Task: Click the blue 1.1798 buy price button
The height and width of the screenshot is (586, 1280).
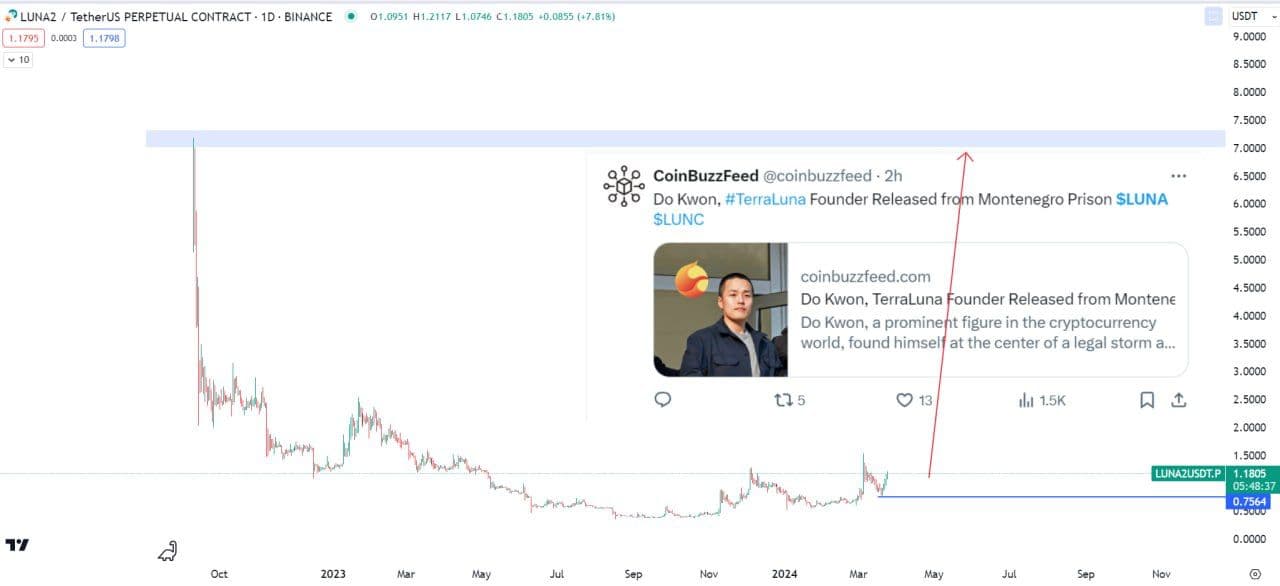Action: (103, 38)
